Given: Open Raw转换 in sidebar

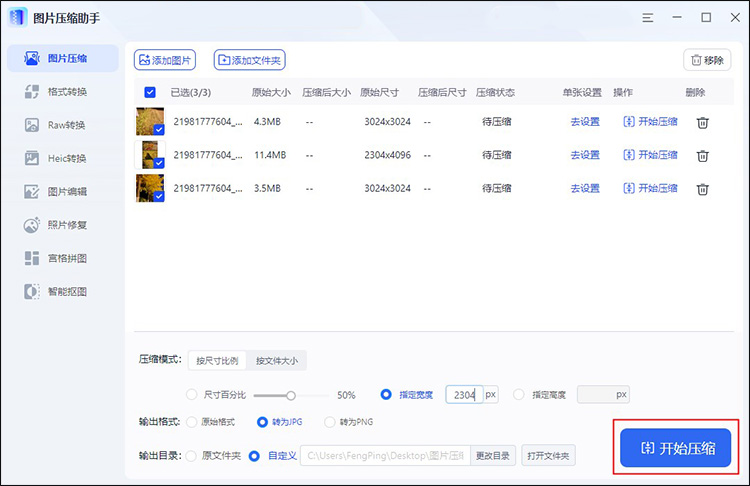Looking at the screenshot, I should [63, 125].
